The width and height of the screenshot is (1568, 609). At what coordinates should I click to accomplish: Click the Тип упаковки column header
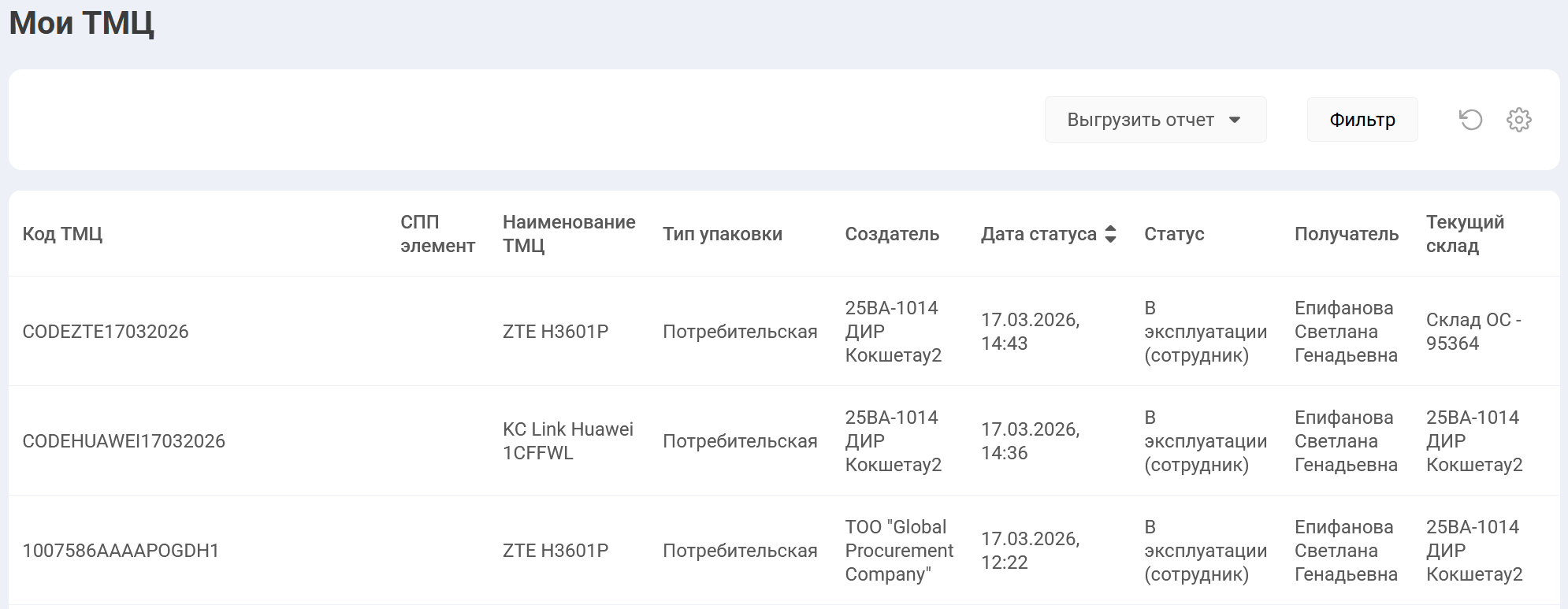pyautogui.click(x=722, y=234)
